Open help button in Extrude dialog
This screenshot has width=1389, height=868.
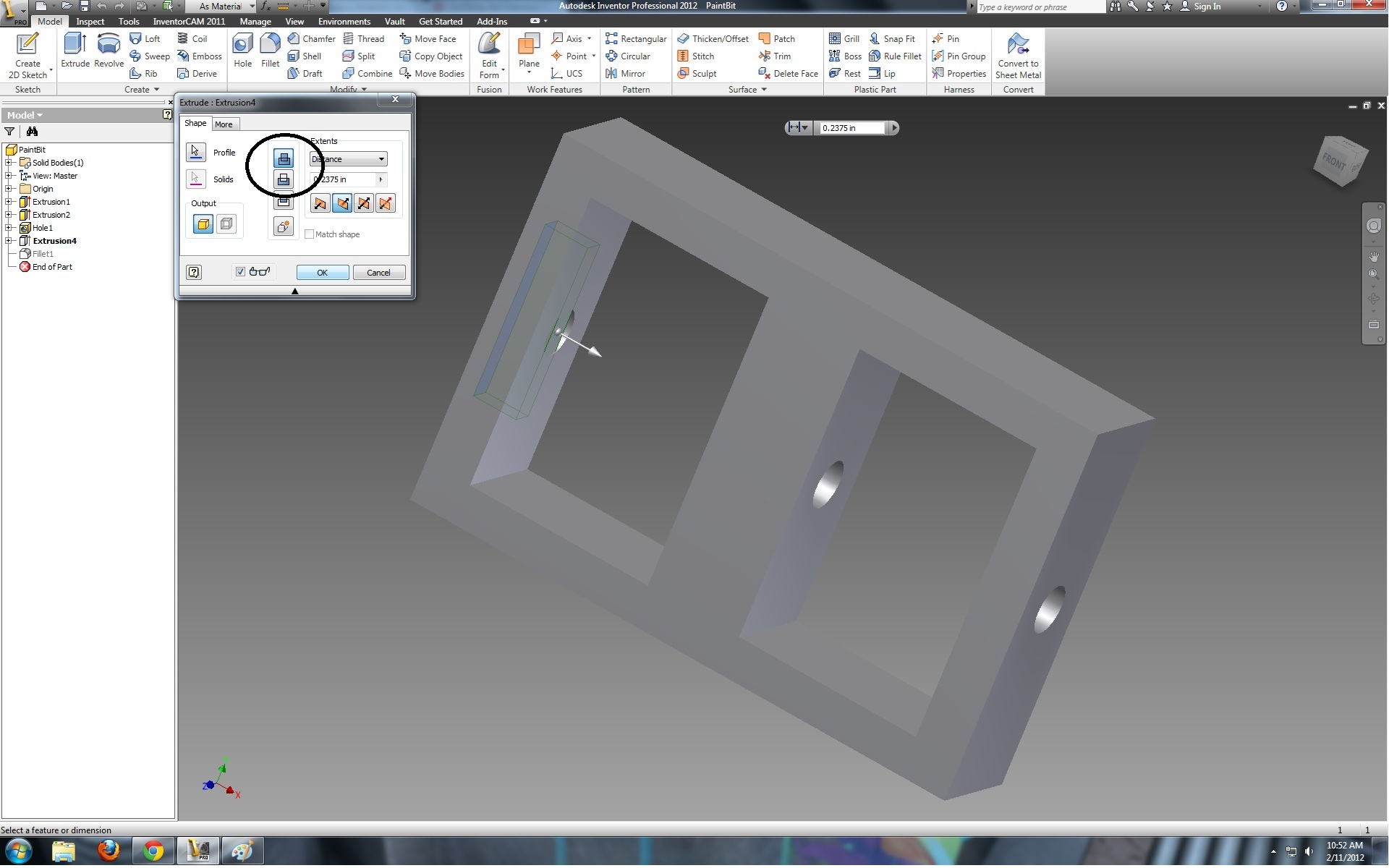tap(194, 272)
